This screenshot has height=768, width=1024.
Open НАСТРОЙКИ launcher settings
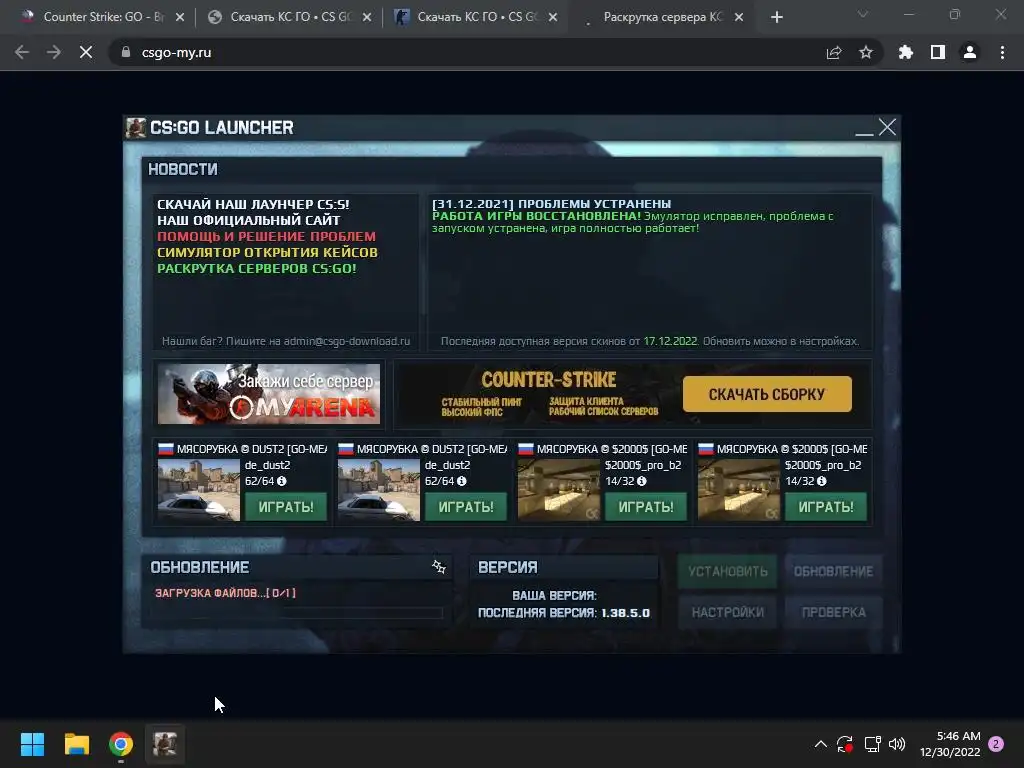(x=728, y=613)
